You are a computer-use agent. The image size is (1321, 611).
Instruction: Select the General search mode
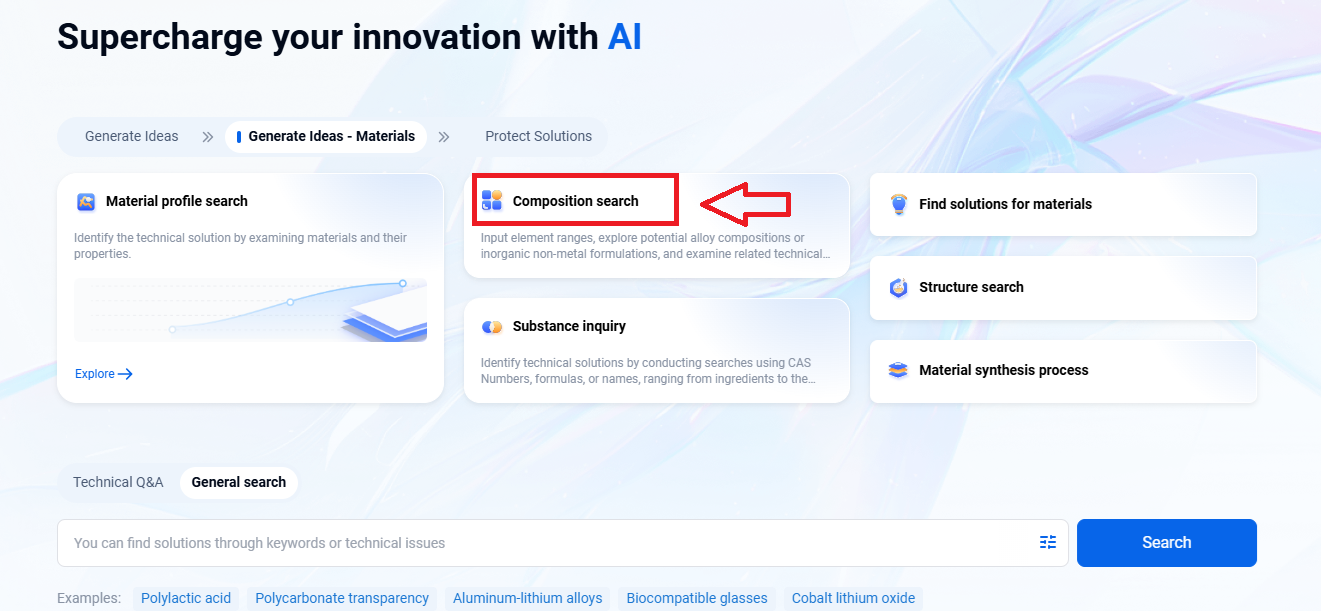[238, 482]
